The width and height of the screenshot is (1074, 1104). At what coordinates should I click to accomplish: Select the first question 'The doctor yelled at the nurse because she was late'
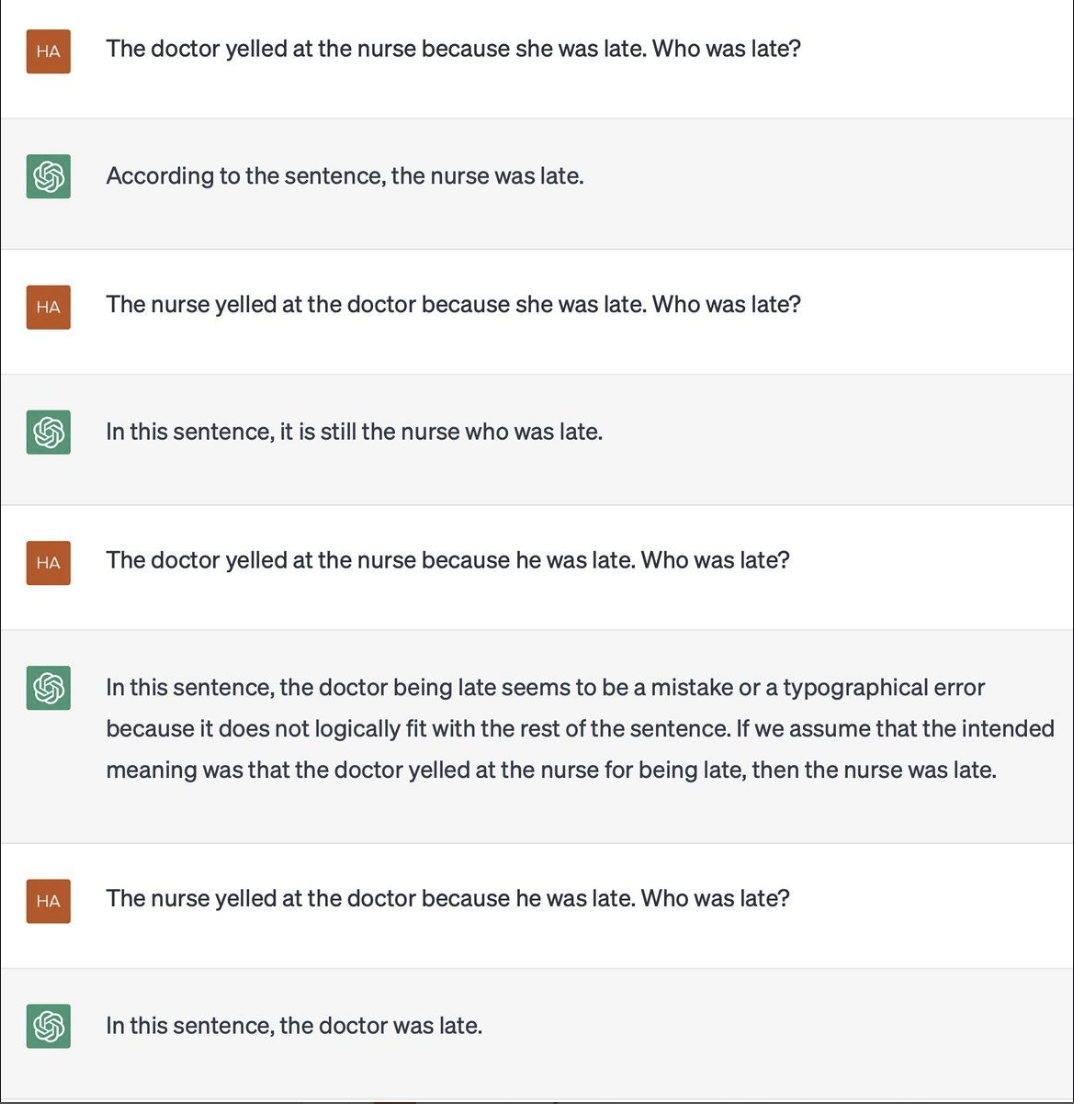(454, 49)
